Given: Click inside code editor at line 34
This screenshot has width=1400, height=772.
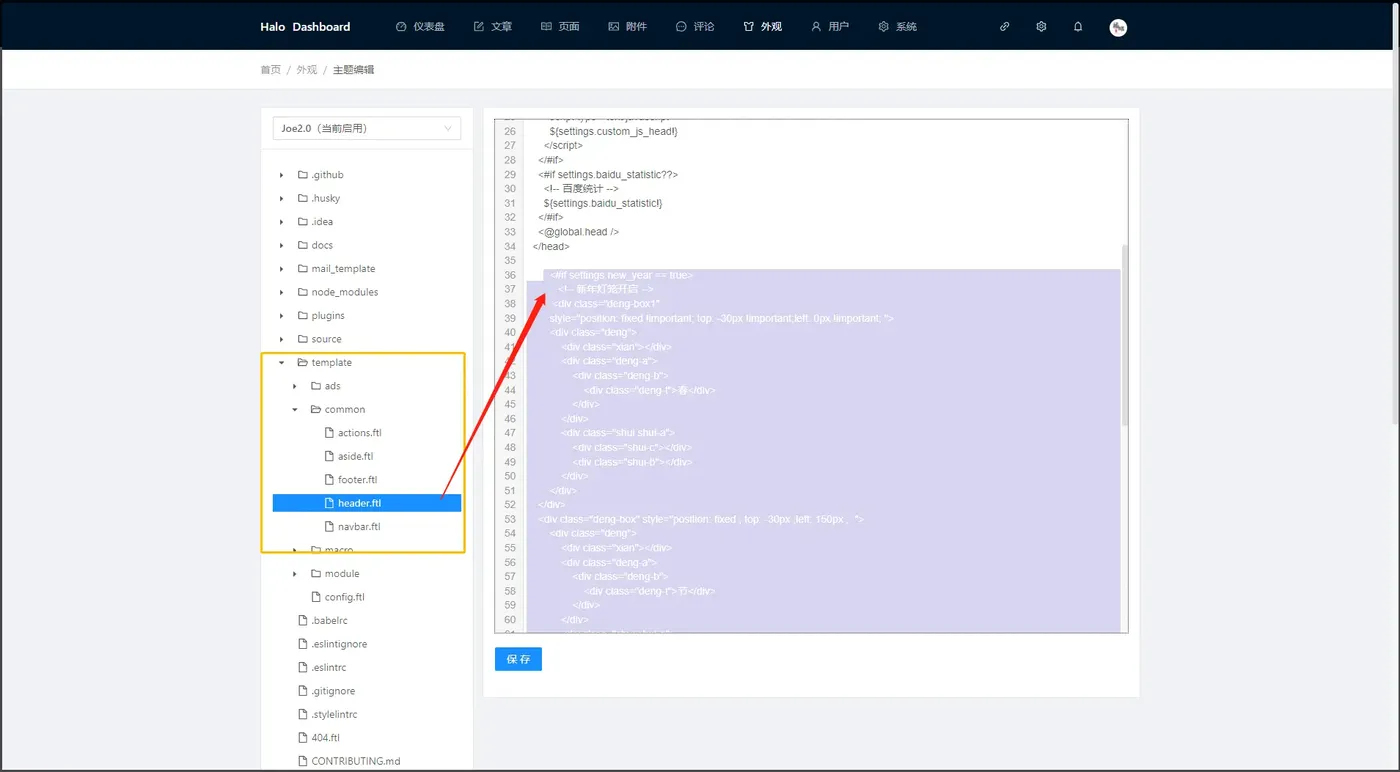Looking at the screenshot, I should click(552, 246).
